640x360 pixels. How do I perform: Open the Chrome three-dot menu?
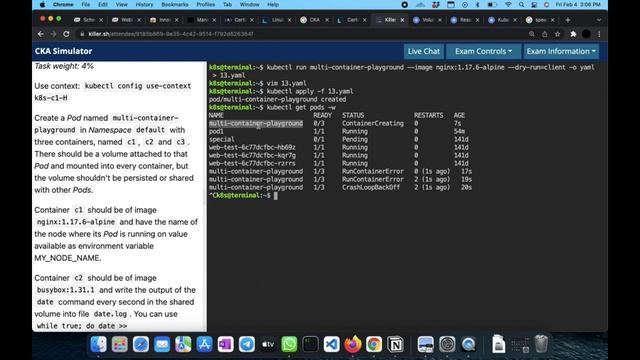tap(599, 34)
